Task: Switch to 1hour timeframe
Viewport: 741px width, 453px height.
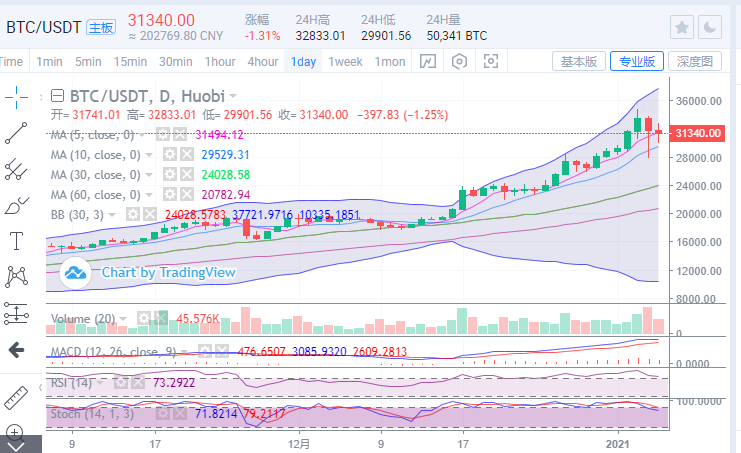Action: point(220,61)
